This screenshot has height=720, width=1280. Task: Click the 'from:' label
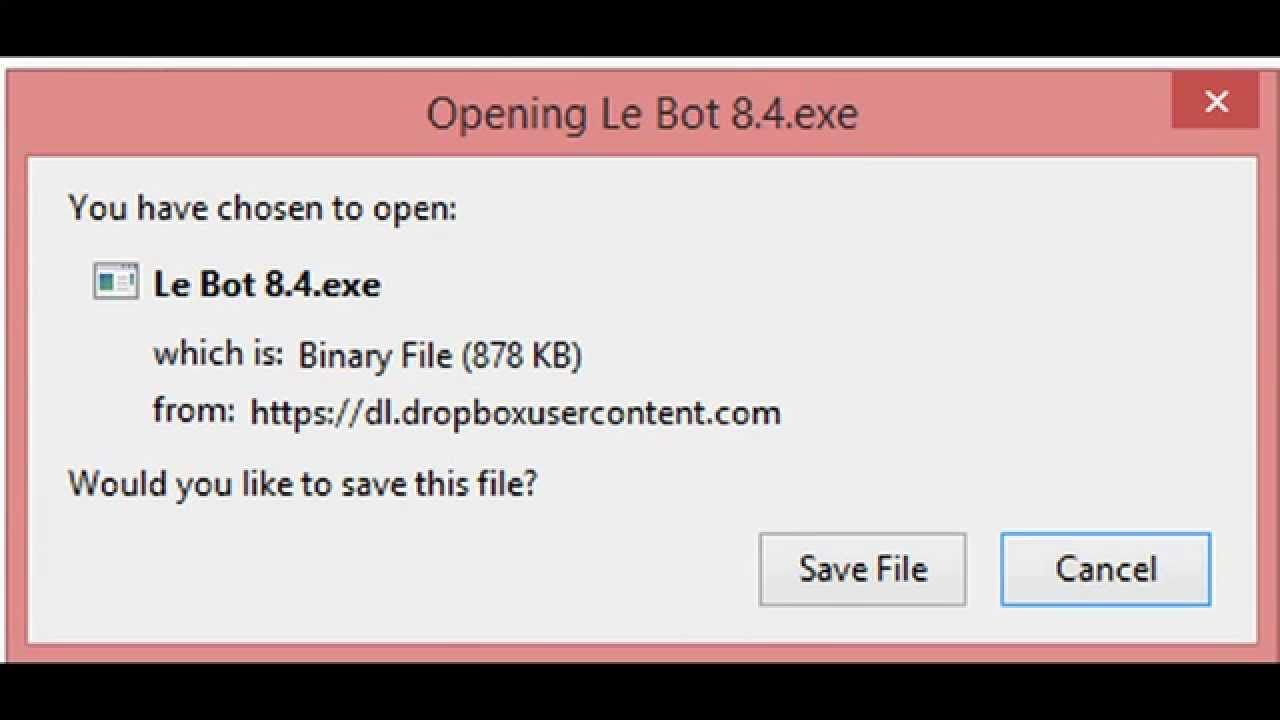[x=194, y=410]
